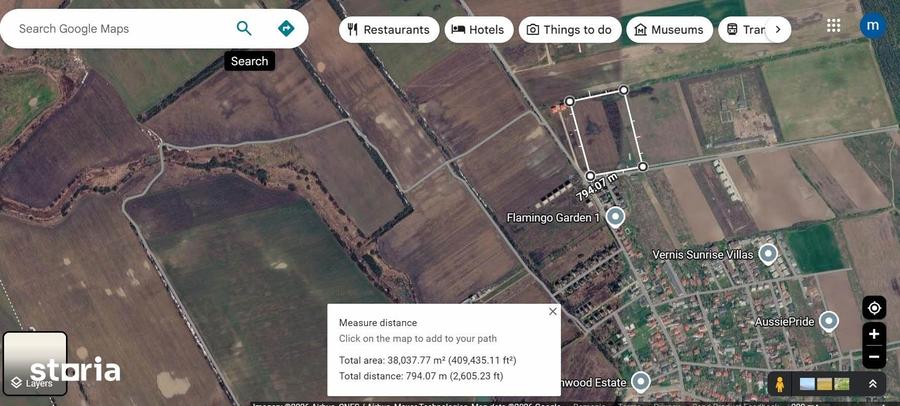
Task: Center map on your location
Action: pos(874,308)
